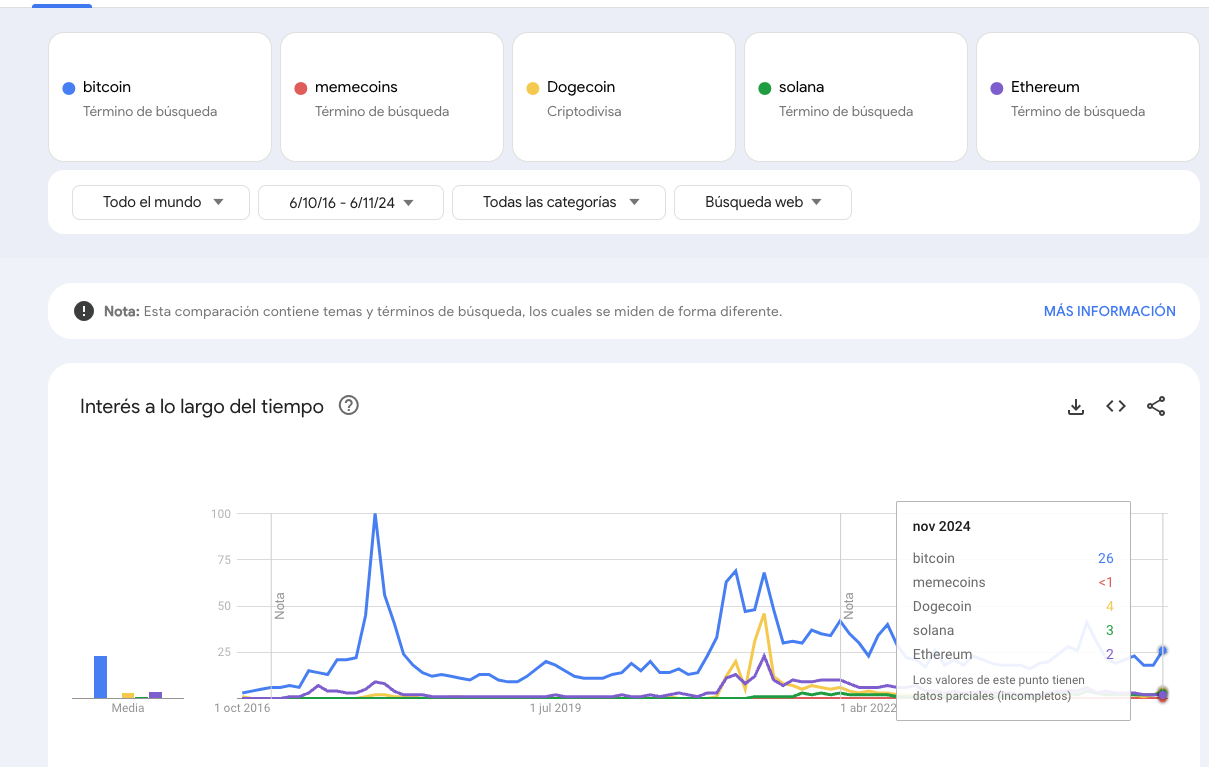
Task: Click the 100 y-axis label
Action: point(220,514)
